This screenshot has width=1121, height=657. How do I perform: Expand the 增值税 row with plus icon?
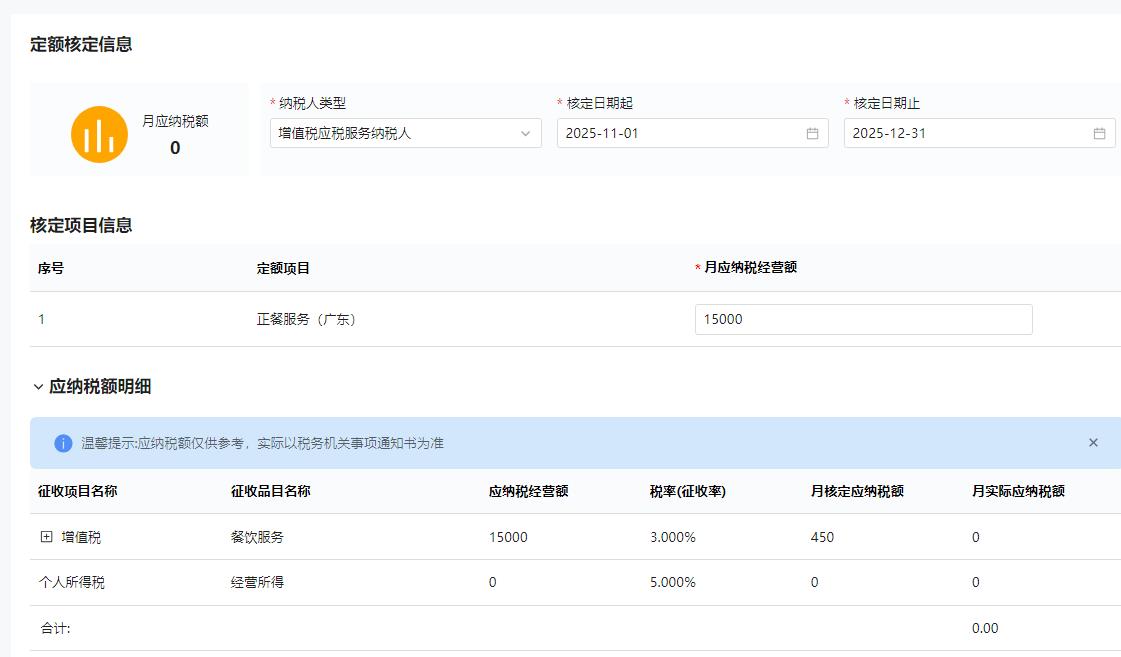pos(46,537)
